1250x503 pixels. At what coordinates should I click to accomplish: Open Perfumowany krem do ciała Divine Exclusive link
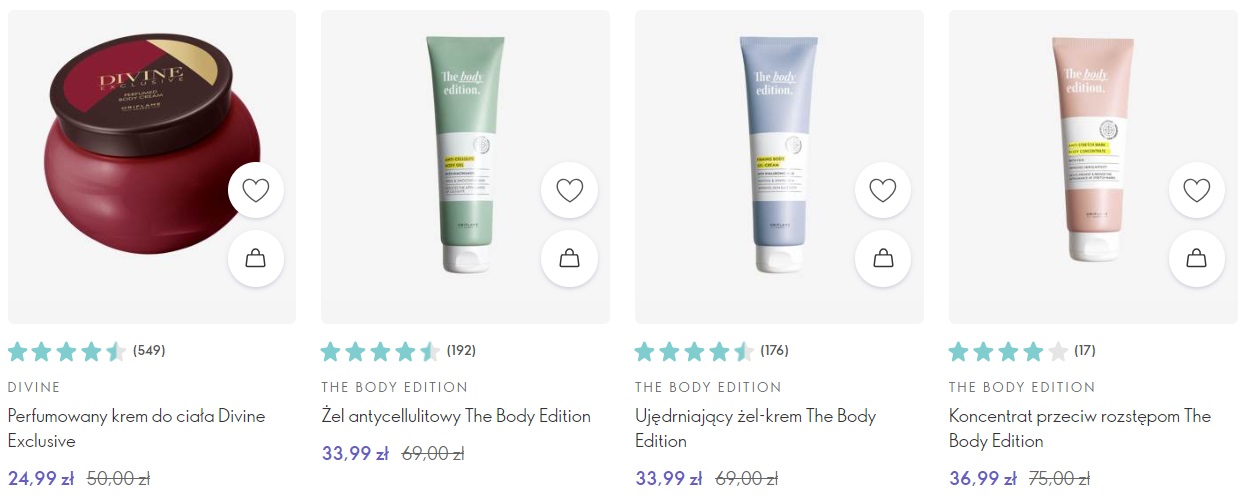click(x=137, y=428)
